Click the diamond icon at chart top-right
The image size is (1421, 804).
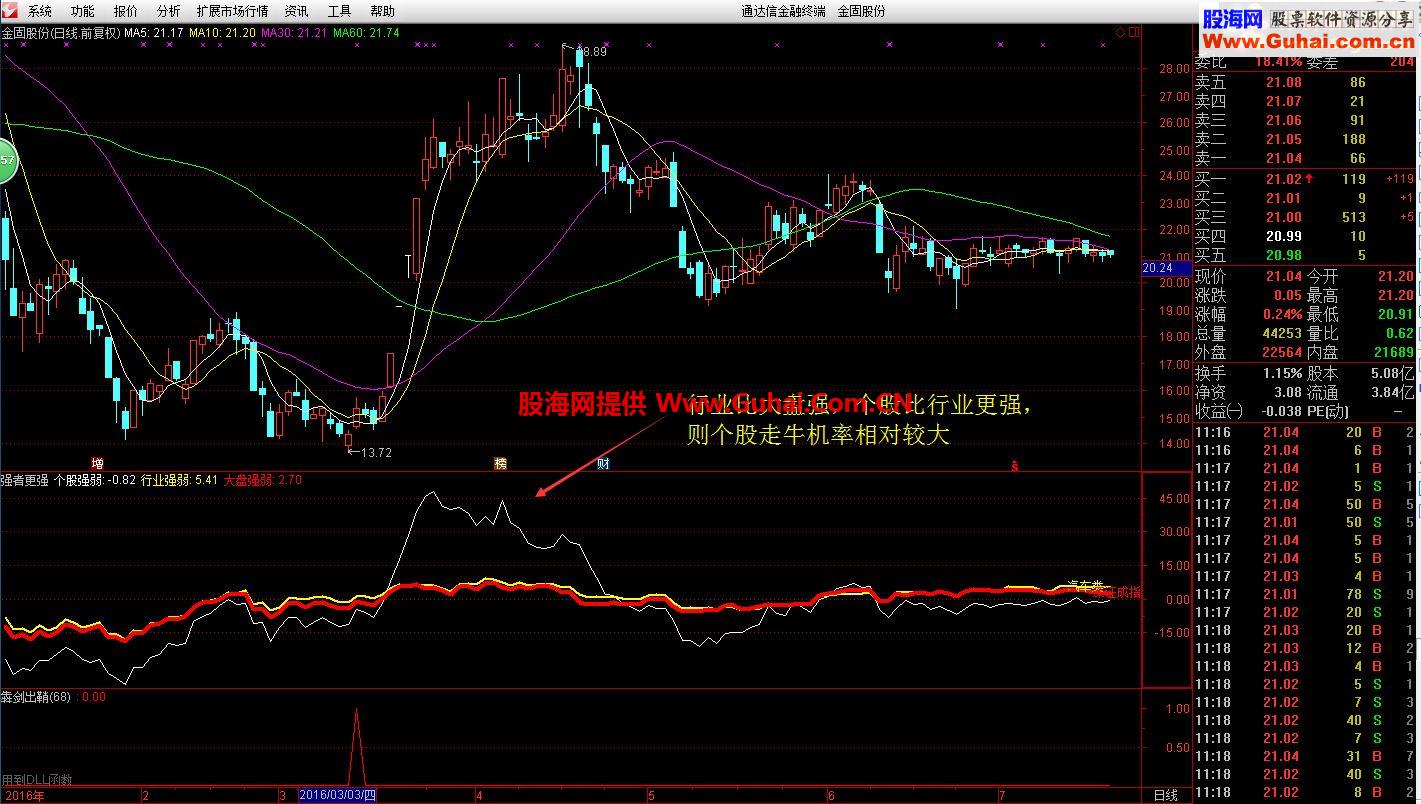coord(1119,32)
